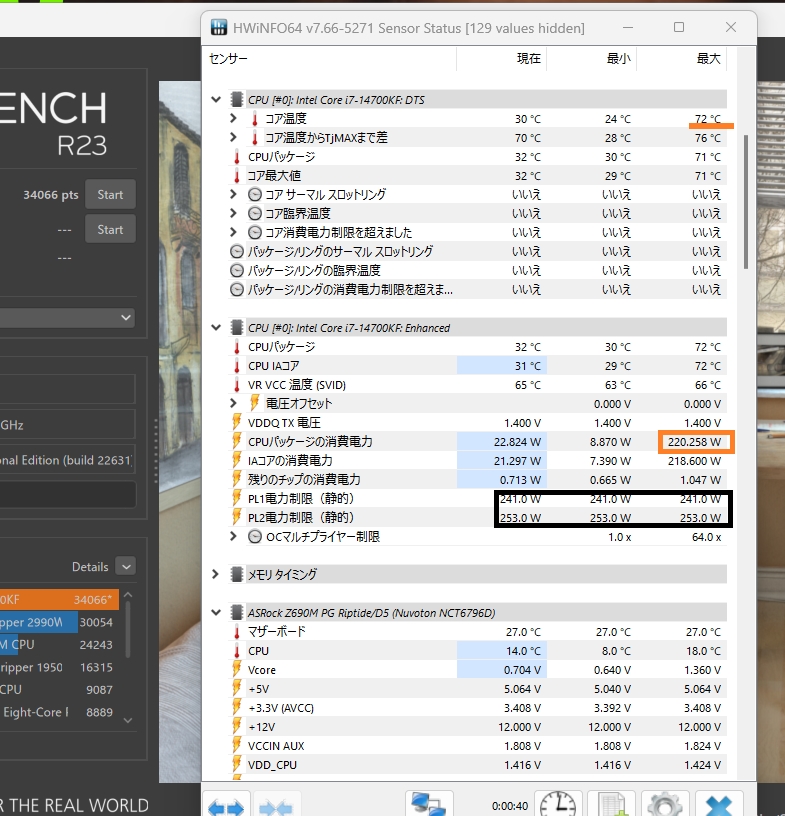Start logging with the spreadsheet plus icon

(x=612, y=806)
